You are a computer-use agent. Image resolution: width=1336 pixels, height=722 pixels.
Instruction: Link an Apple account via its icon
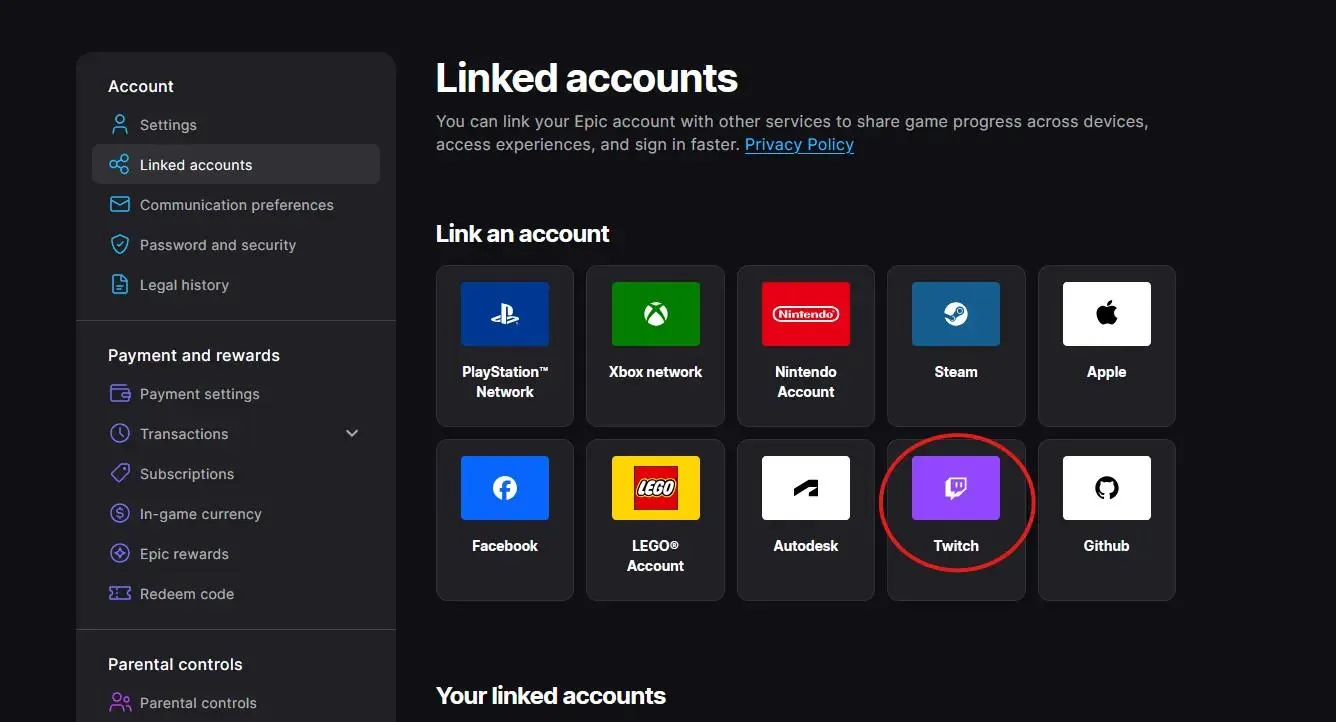click(x=1107, y=314)
